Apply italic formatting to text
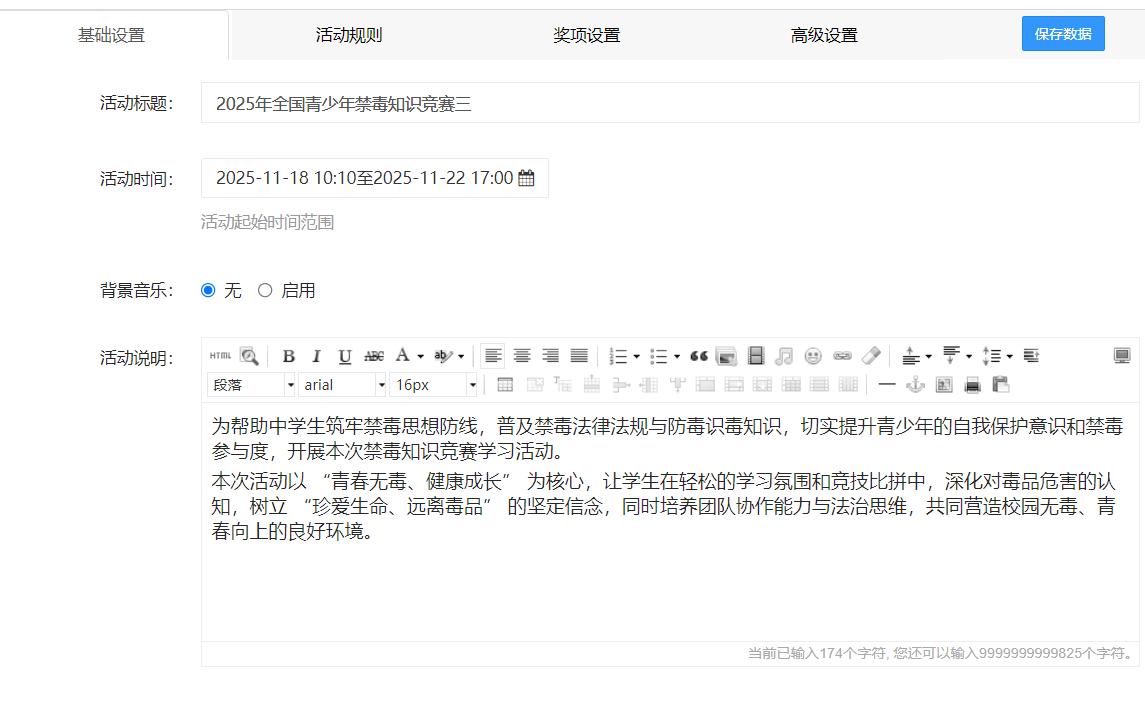Screen dimensions: 1145x703 pyautogui.click(x=316, y=355)
